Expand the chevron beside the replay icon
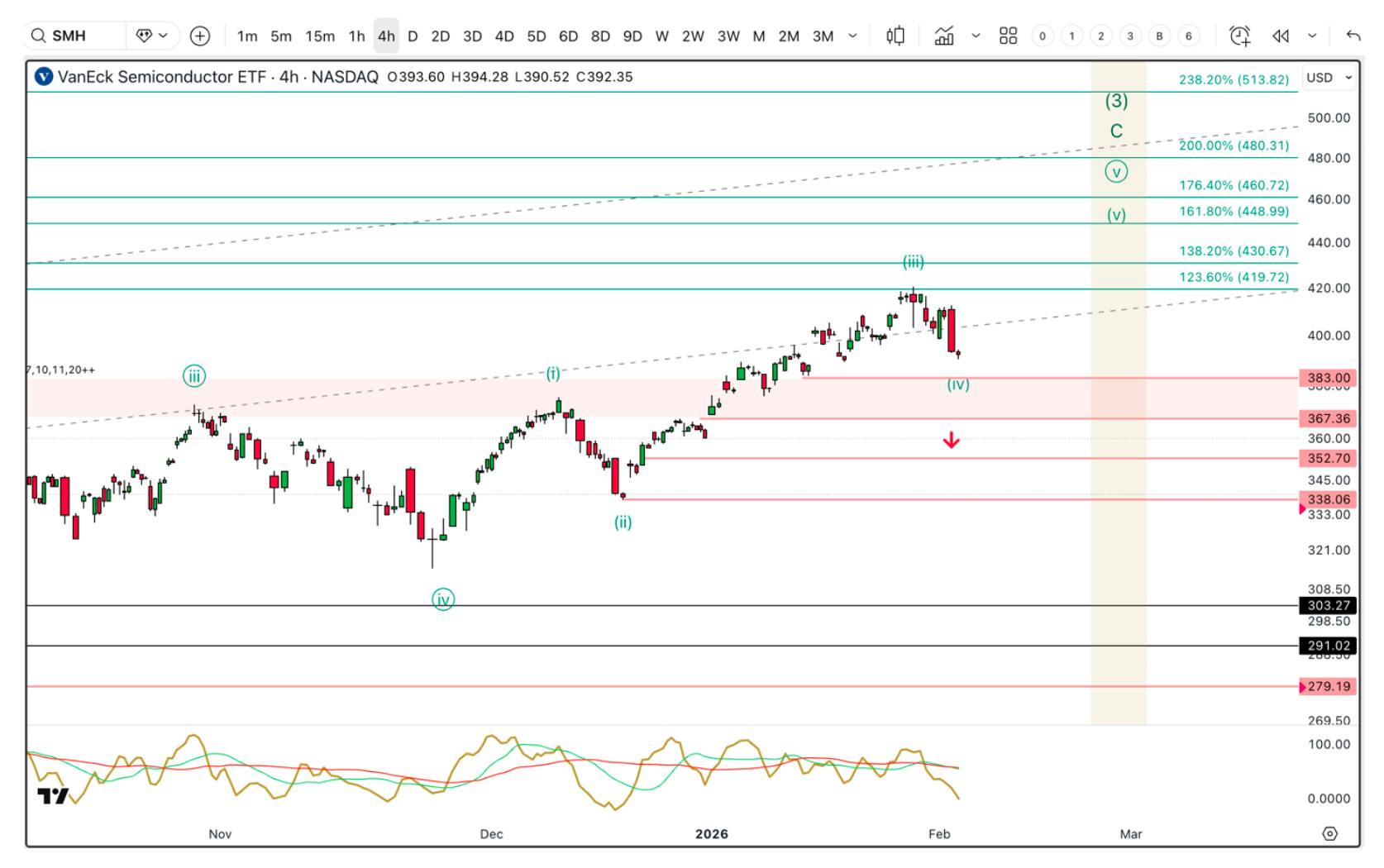Viewport: 1384px width, 868px height. [1312, 36]
